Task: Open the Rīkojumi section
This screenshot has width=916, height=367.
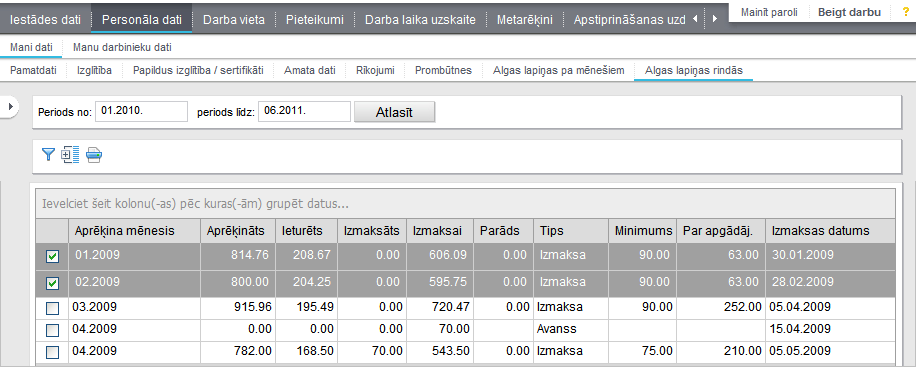Action: (x=375, y=71)
